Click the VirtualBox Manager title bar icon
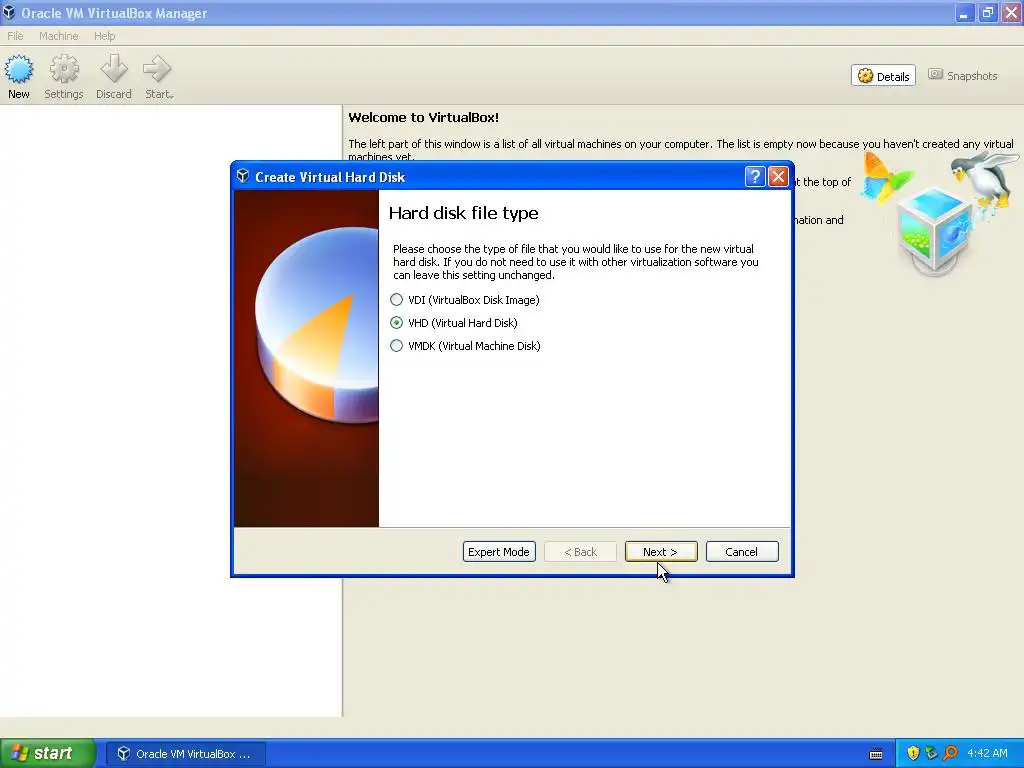The height and width of the screenshot is (768, 1024). tap(9, 13)
